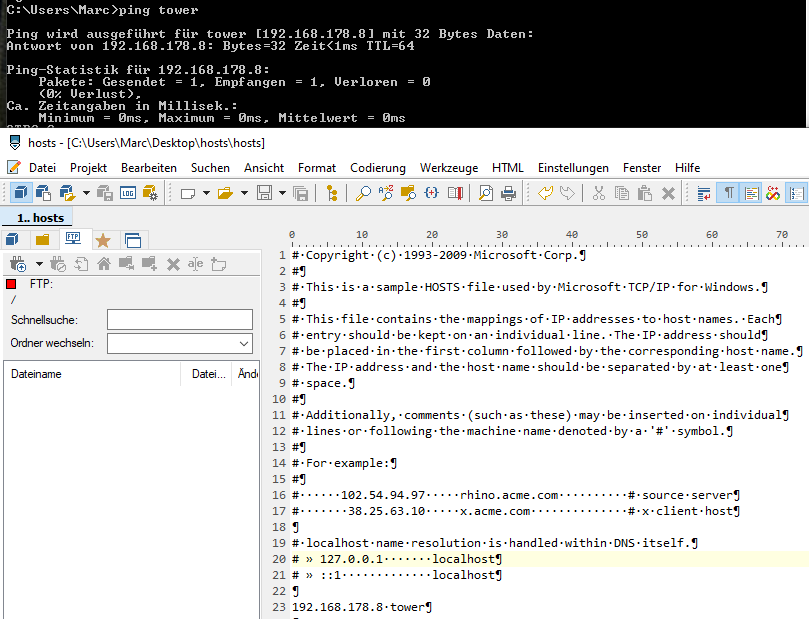This screenshot has width=809, height=619.
Task: Open the Projekt menu
Action: click(88, 168)
